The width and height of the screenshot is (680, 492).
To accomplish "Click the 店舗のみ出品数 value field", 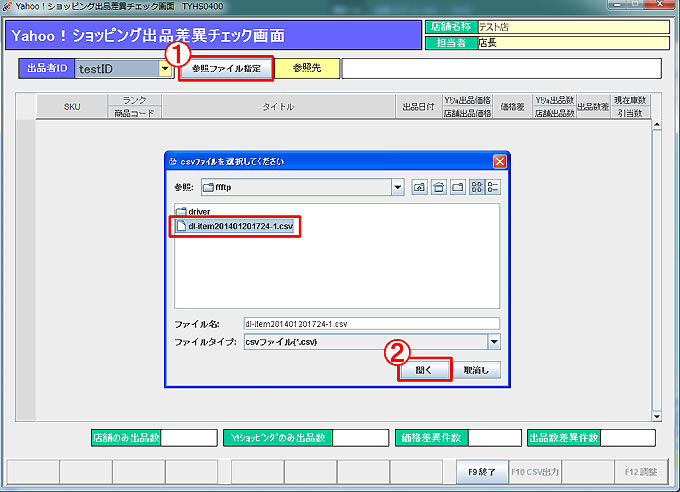I will tap(189, 438).
